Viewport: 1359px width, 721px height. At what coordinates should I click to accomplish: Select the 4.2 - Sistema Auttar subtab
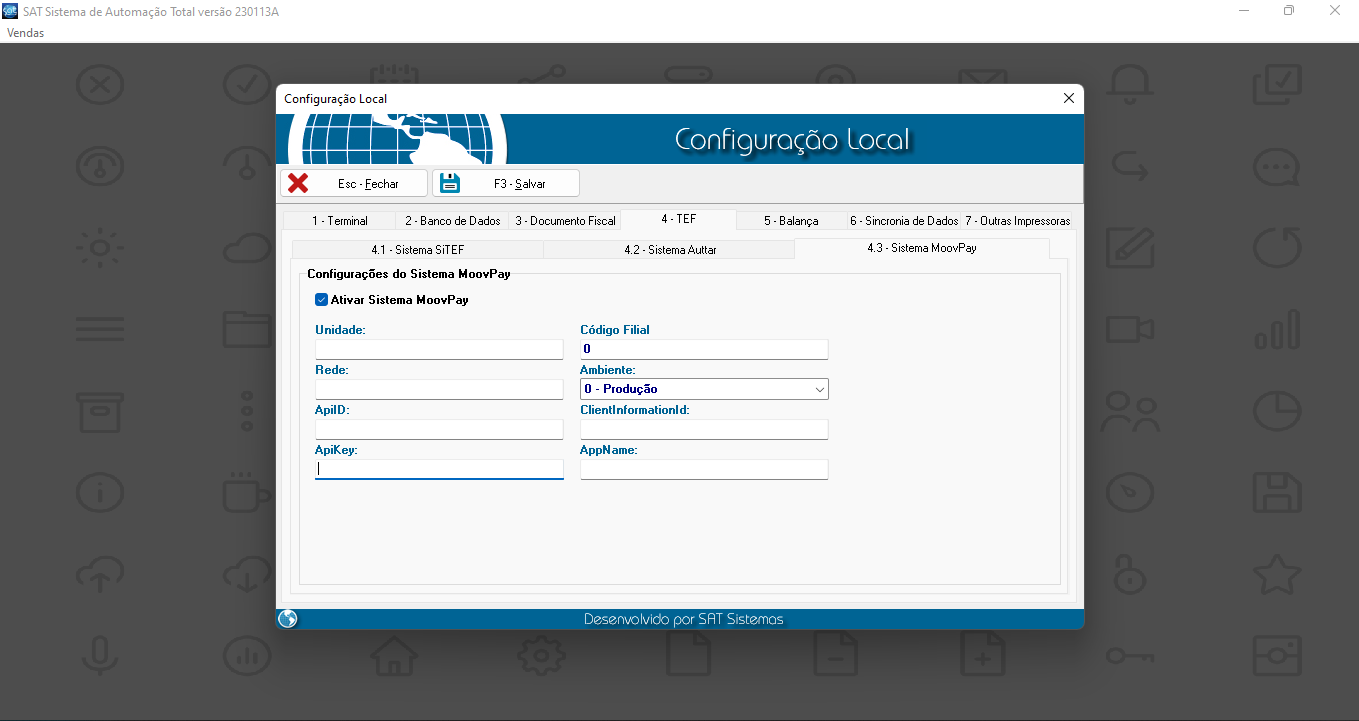(669, 250)
